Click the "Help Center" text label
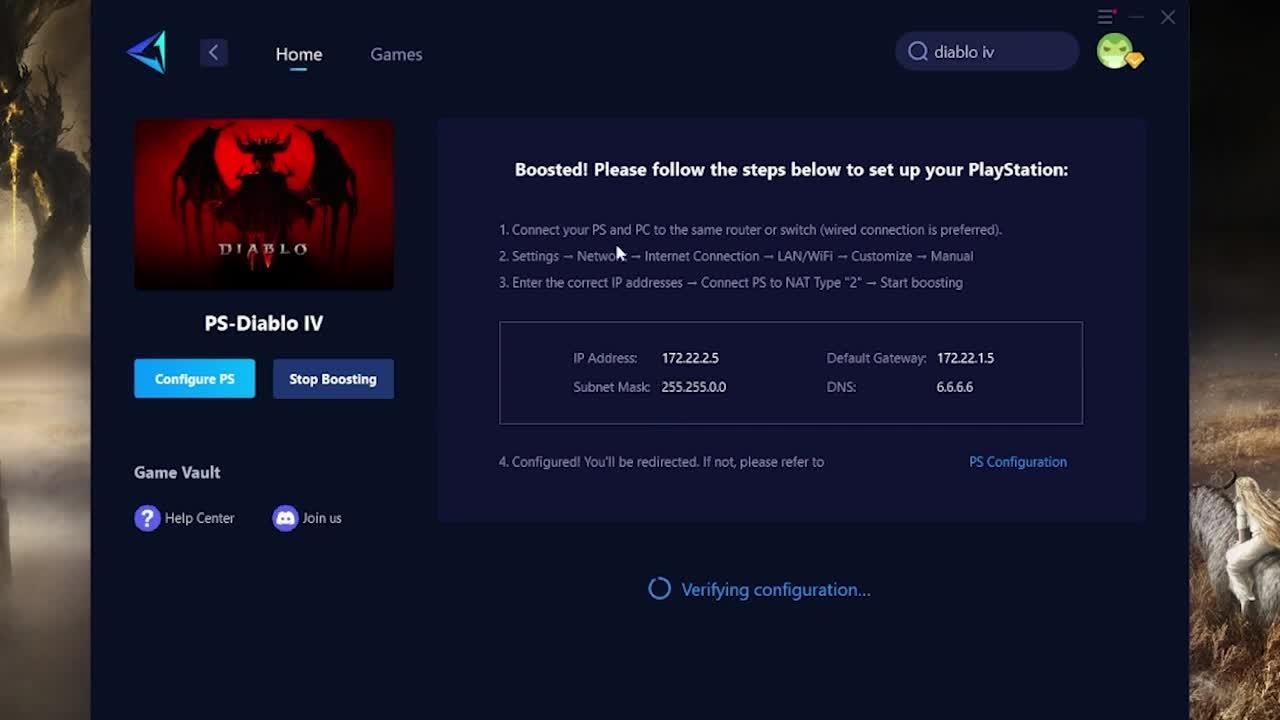The height and width of the screenshot is (720, 1280). coord(199,518)
